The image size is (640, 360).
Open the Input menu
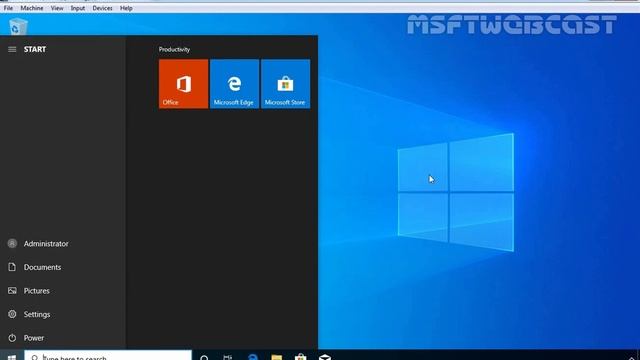tap(78, 8)
